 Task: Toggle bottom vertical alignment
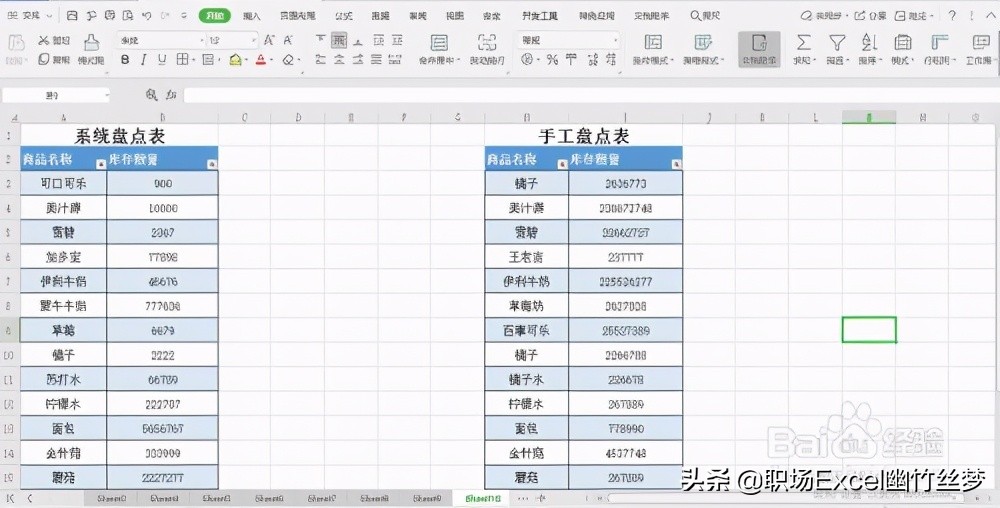pyautogui.click(x=358, y=40)
